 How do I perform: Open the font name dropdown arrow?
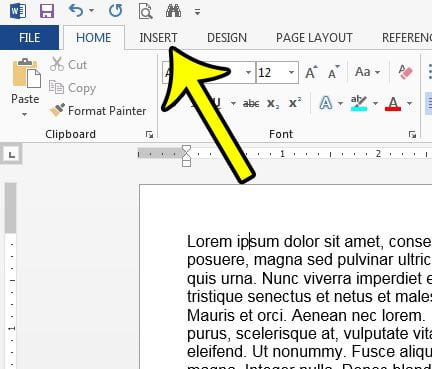(248, 72)
